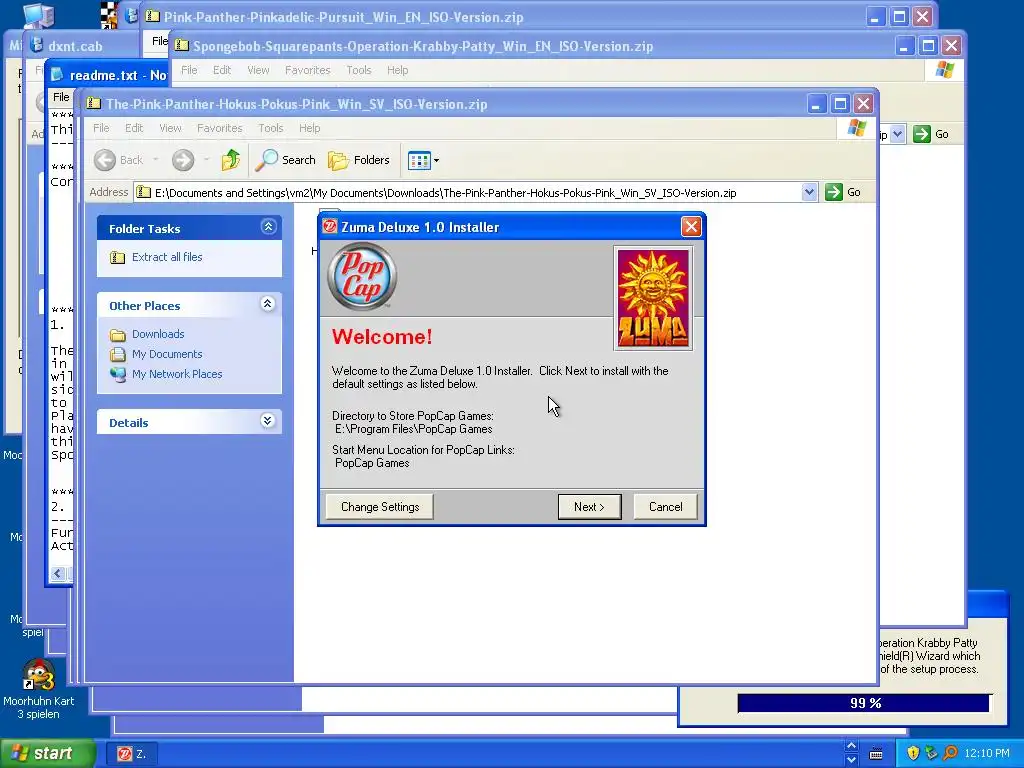Click the taskbar scroll up arrow
This screenshot has width=1024, height=768.
(851, 746)
